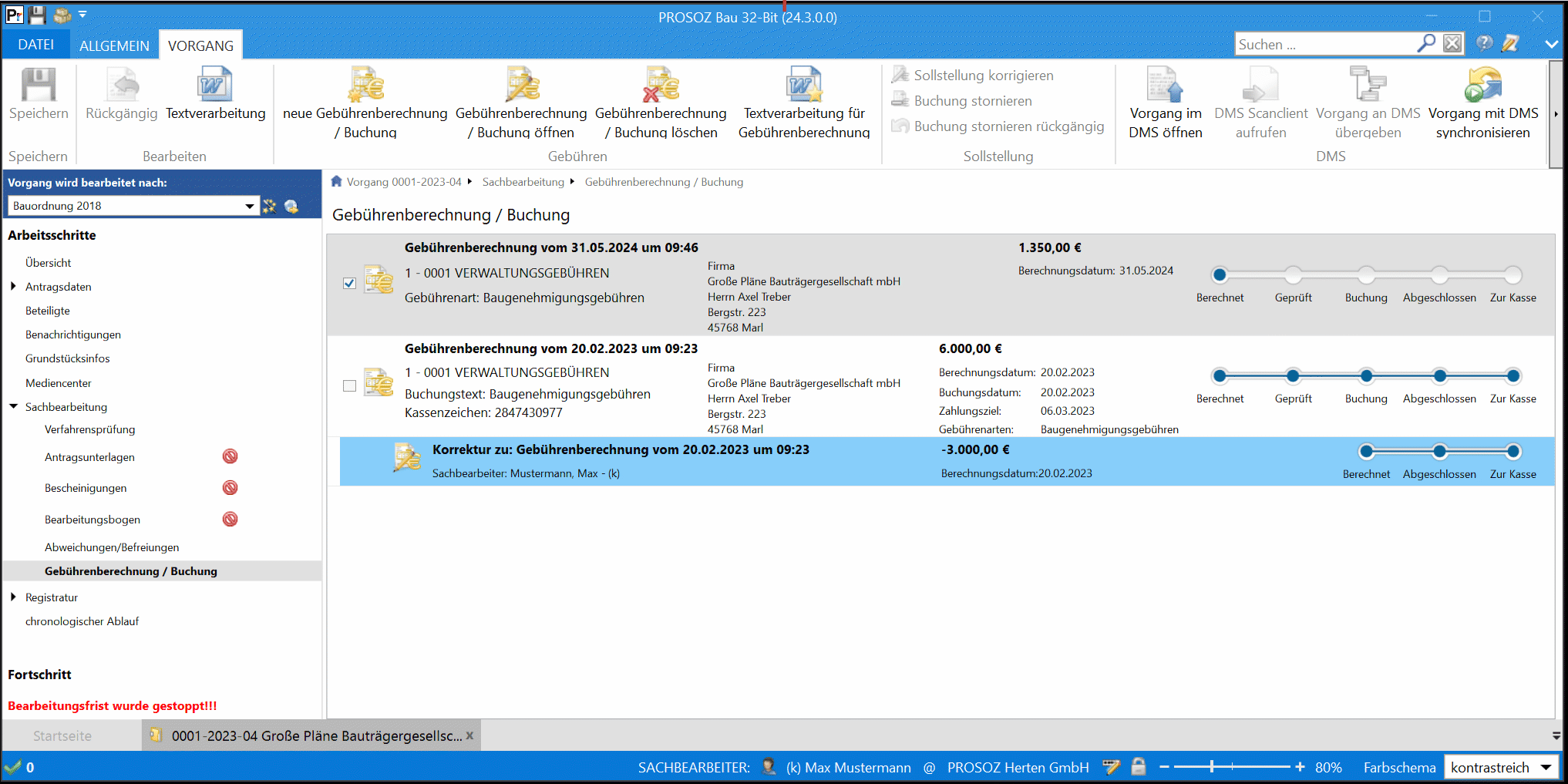Click the Sachbearbeitung breadcrumb link
Screen dimensions: 1568x784
coord(523,182)
